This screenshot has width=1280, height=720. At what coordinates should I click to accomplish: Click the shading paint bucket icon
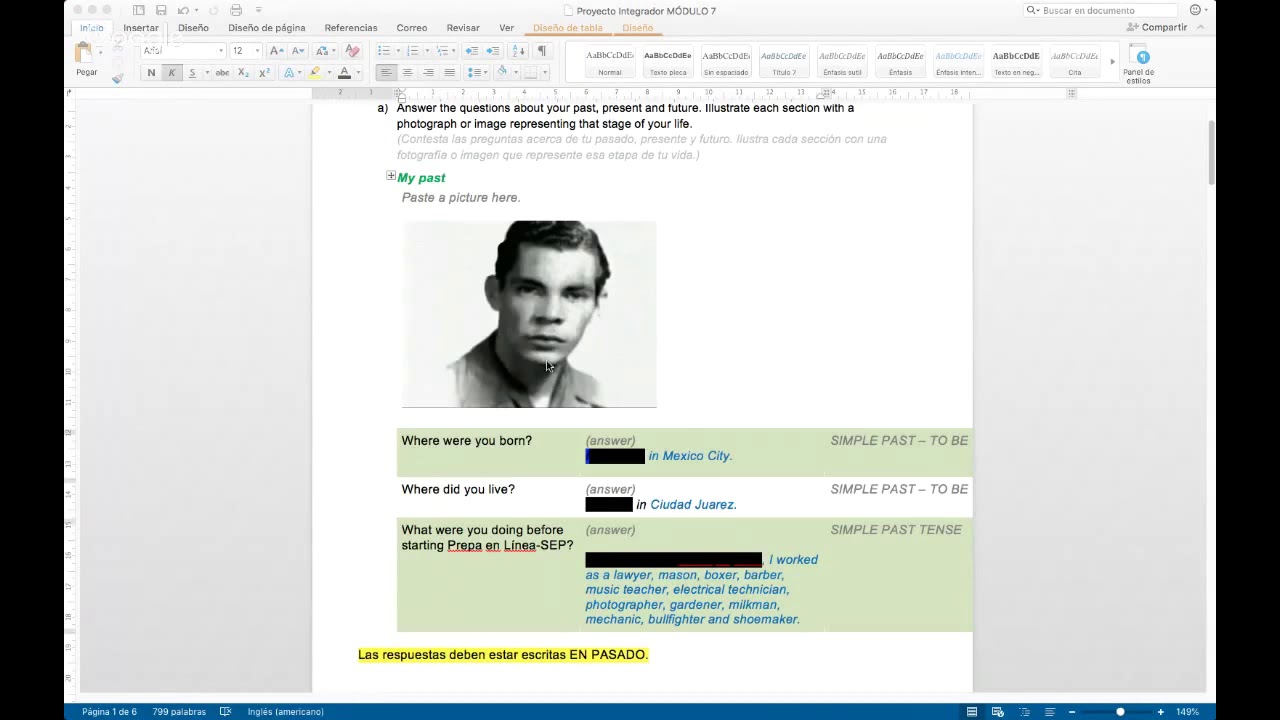tap(502, 72)
